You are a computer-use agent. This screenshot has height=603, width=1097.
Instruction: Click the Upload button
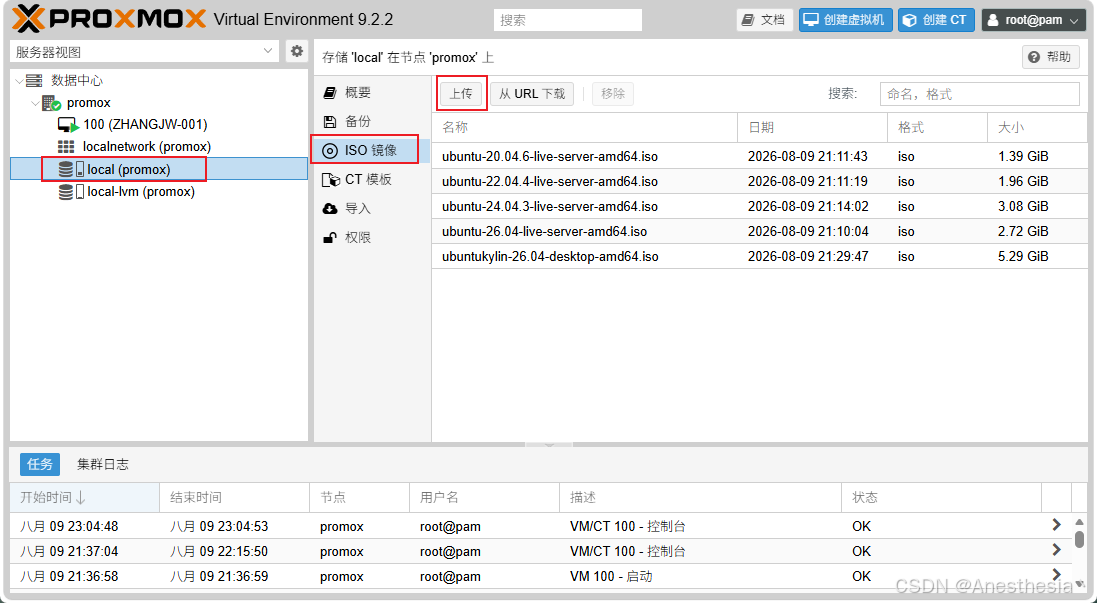tap(461, 94)
